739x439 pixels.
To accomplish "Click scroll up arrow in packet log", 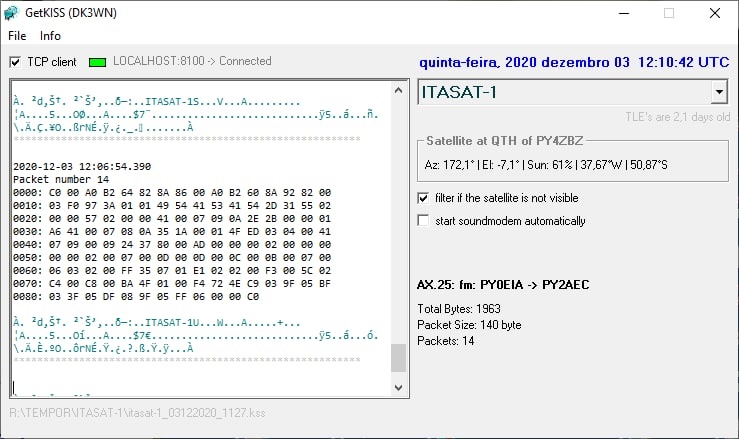I will (398, 90).
